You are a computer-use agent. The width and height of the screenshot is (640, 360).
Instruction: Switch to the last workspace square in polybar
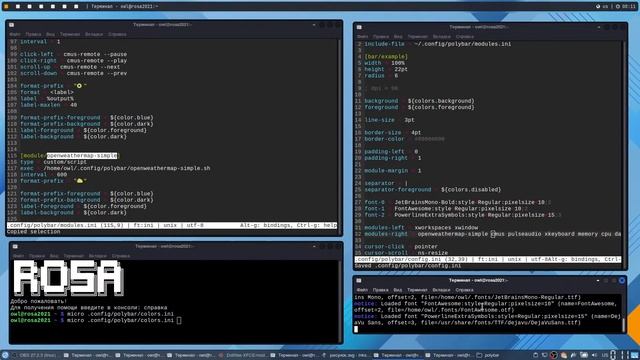coord(76,7)
